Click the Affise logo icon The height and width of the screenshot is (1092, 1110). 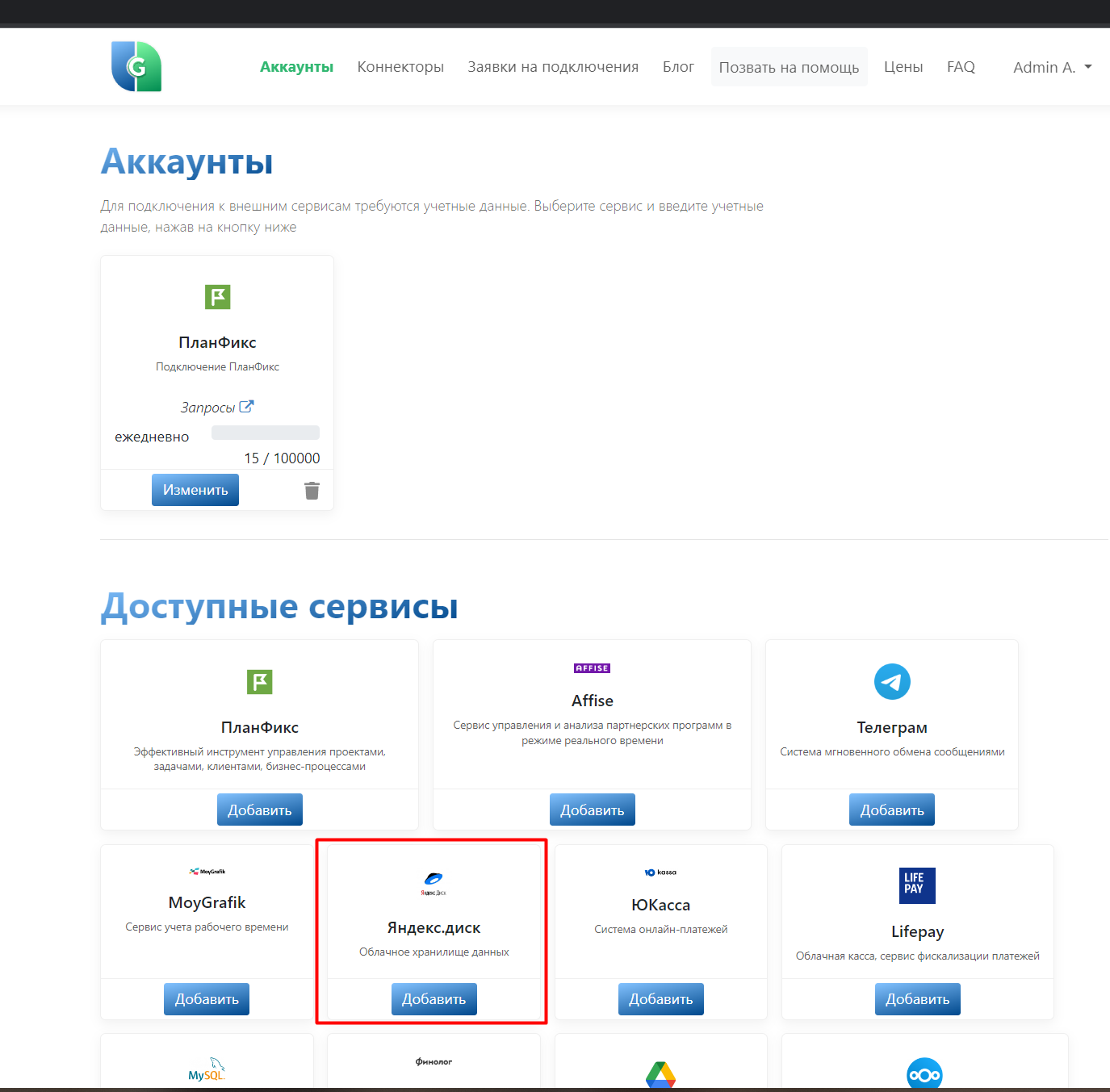point(592,668)
